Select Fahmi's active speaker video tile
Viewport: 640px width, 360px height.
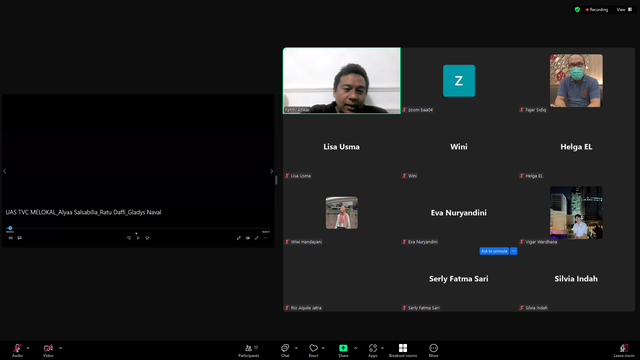click(342, 81)
